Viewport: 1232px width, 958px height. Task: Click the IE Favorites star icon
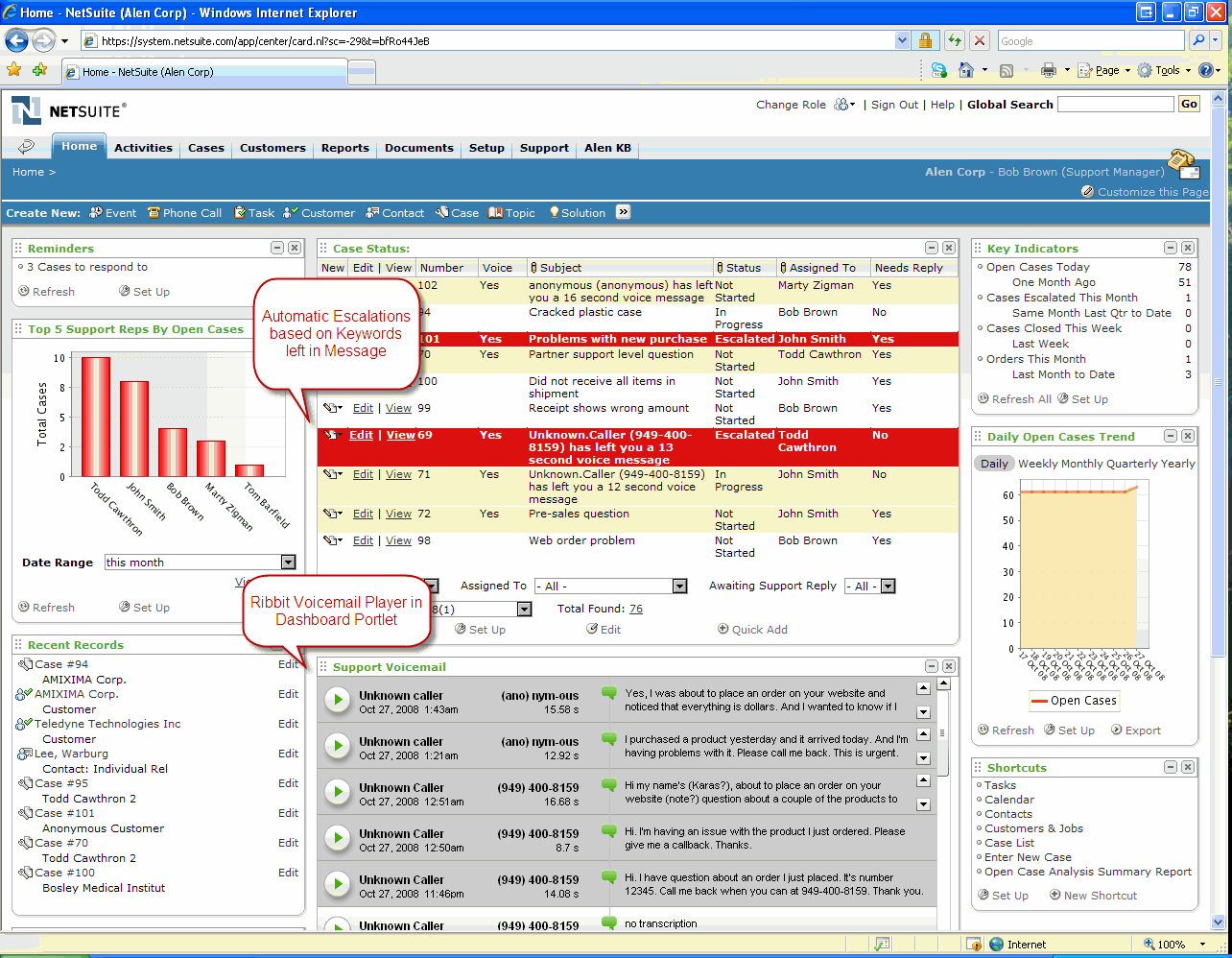point(13,70)
